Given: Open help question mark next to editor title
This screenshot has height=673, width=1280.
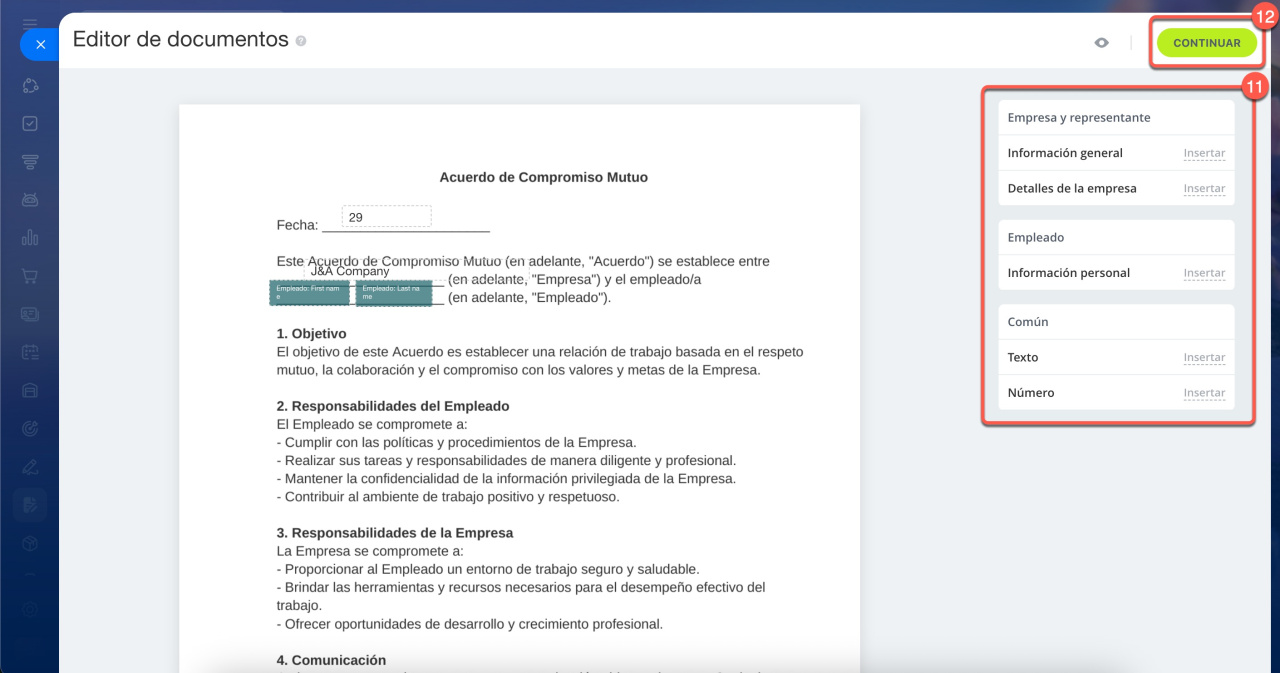Looking at the screenshot, I should click(x=301, y=42).
